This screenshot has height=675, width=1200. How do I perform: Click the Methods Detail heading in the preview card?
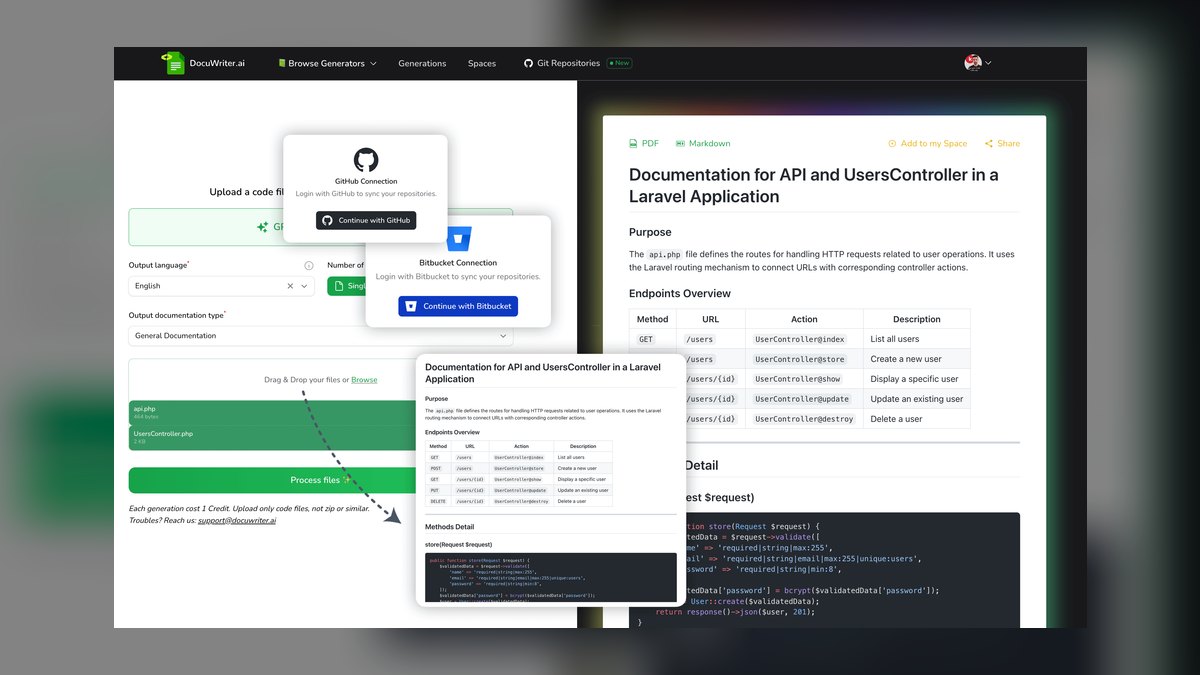(449, 526)
